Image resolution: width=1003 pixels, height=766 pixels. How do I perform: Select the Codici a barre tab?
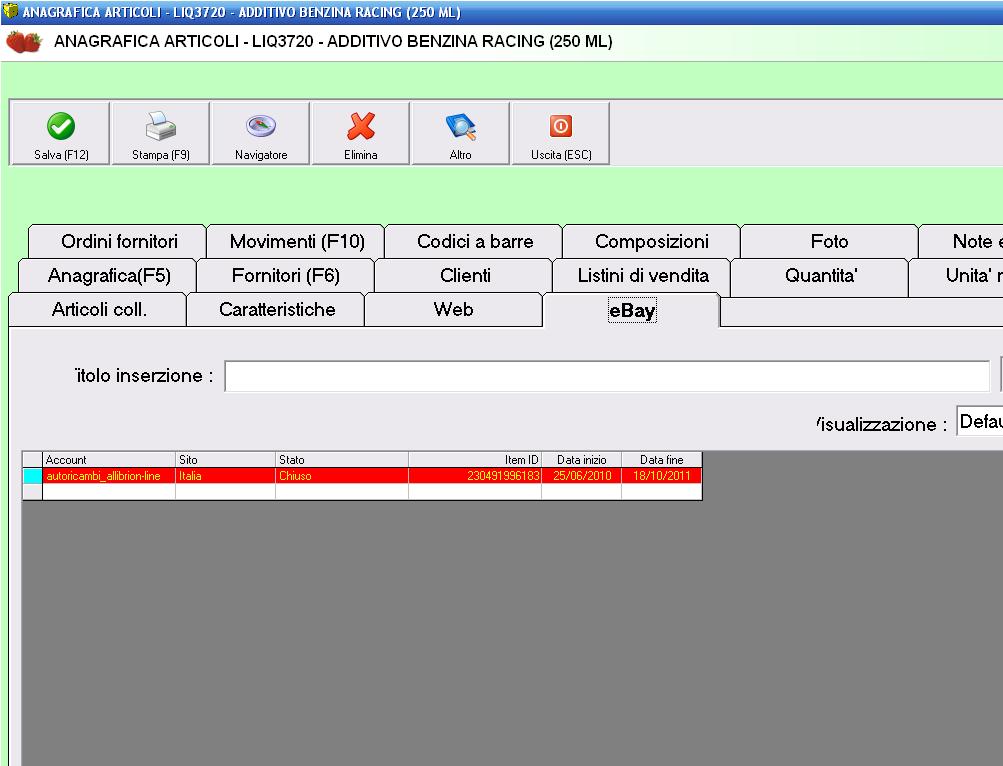475,241
